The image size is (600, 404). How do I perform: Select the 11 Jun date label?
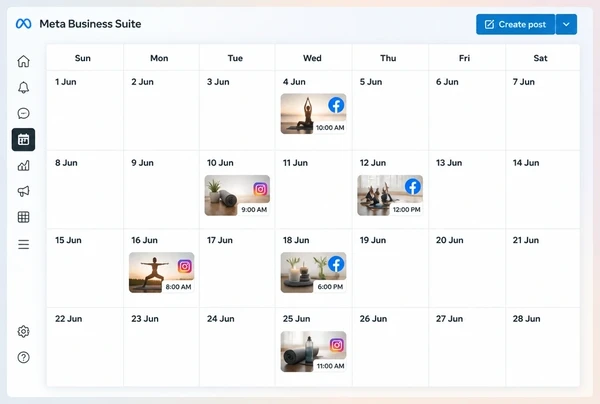coord(295,163)
